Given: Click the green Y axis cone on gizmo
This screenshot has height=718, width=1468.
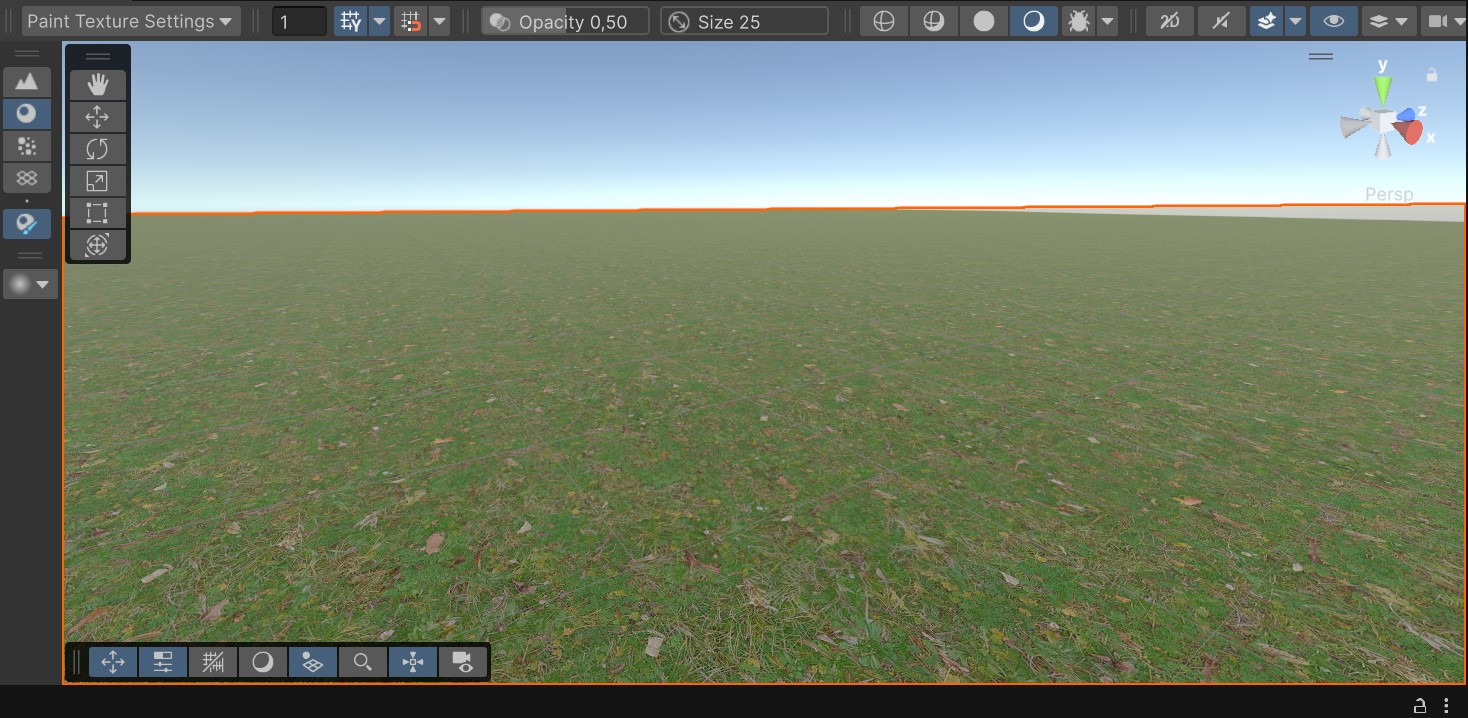Looking at the screenshot, I should click(x=1383, y=91).
